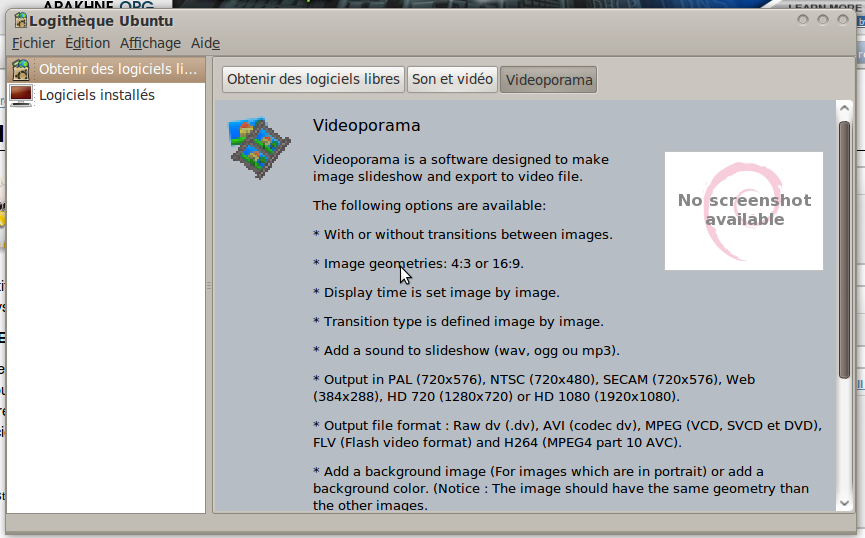
Task: Click the scrollbar down arrow
Action: (x=844, y=503)
